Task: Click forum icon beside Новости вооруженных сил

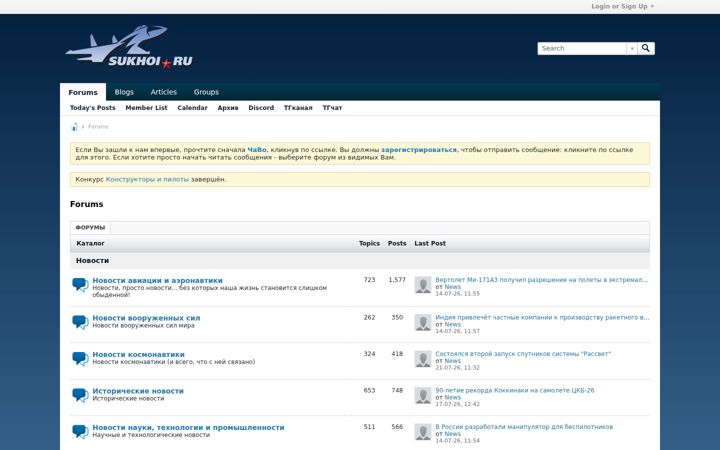Action: point(80,322)
